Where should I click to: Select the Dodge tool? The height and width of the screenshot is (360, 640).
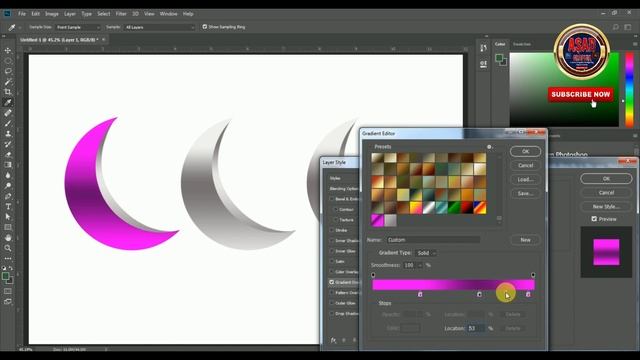8,186
